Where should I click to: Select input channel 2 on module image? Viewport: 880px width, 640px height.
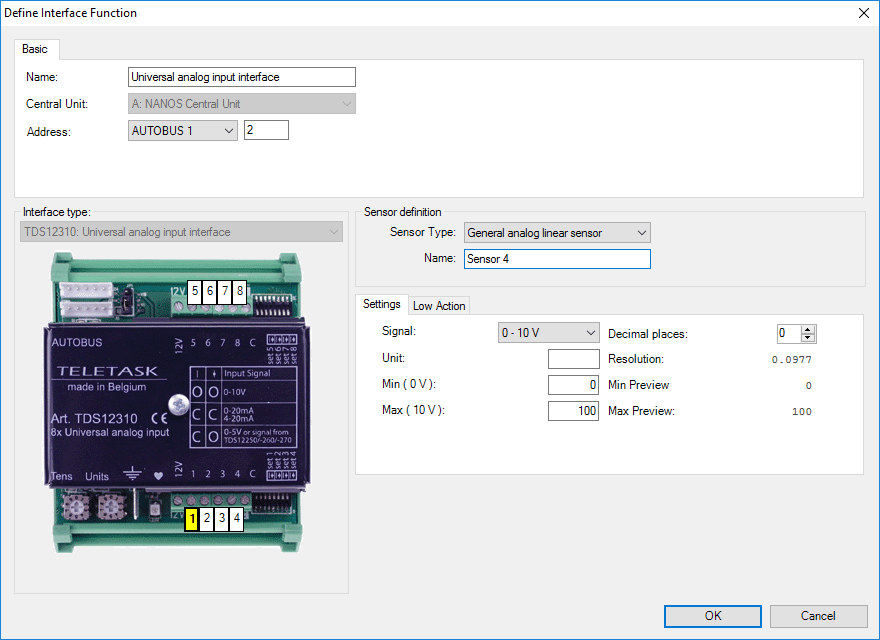[207, 518]
